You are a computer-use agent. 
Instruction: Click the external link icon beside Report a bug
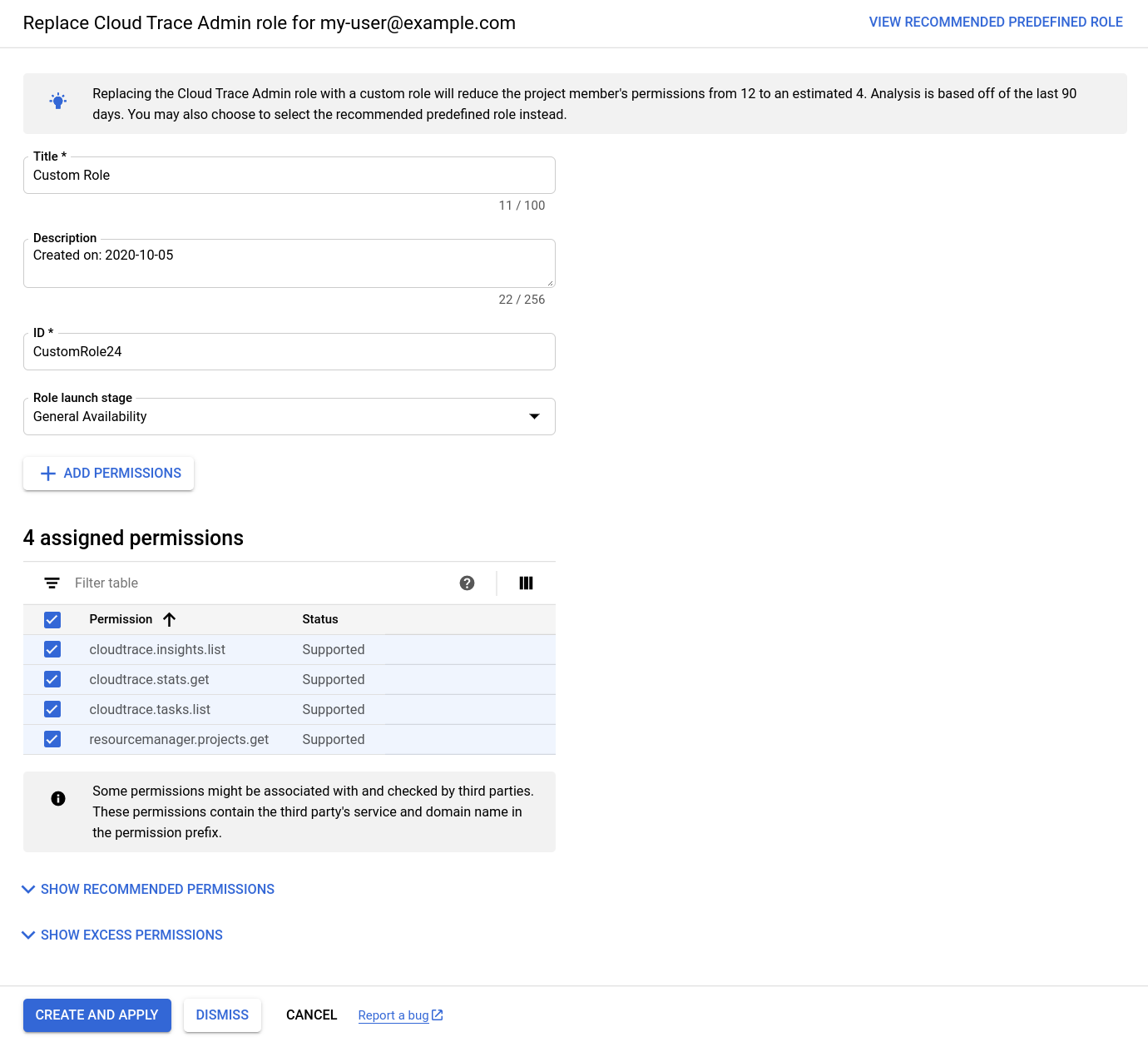438,1015
